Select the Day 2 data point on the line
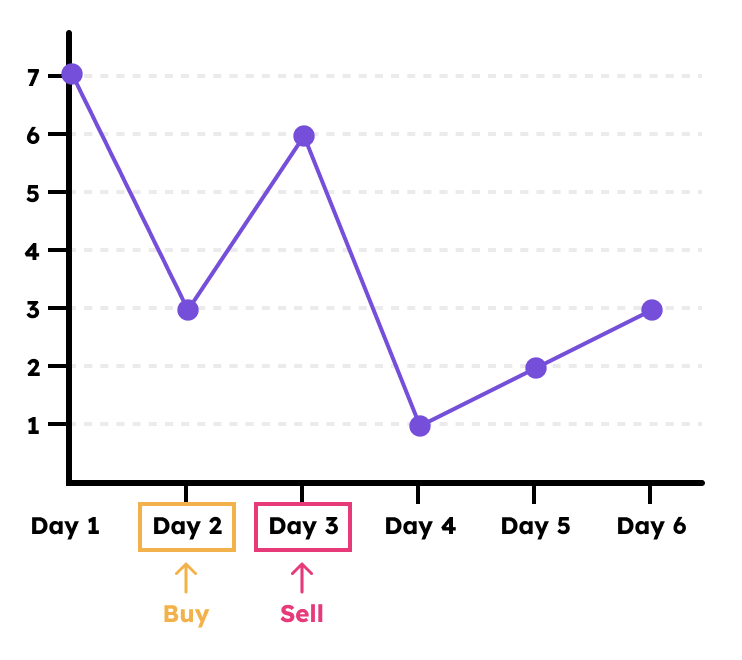742x660 pixels. click(x=187, y=309)
